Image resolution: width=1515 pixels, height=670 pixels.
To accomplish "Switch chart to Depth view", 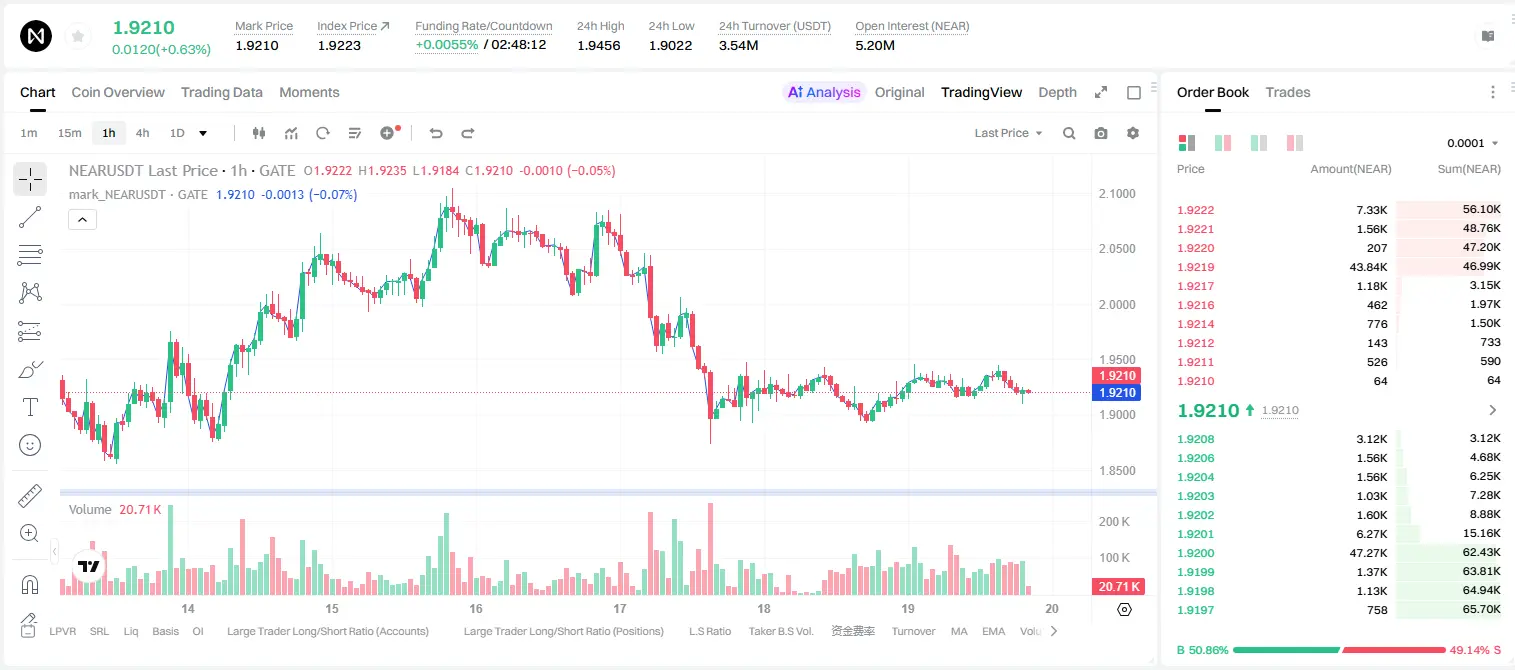I will [x=1057, y=92].
